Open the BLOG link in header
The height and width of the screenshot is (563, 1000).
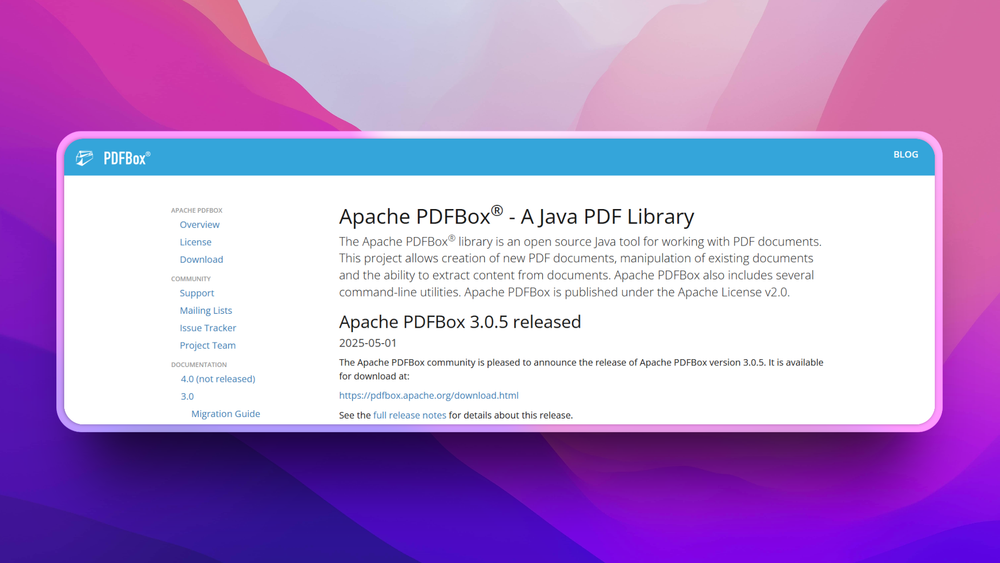click(x=905, y=154)
